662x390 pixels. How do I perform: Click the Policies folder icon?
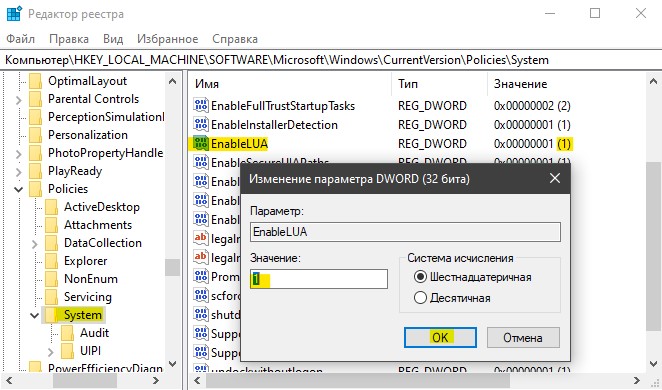tap(35, 189)
